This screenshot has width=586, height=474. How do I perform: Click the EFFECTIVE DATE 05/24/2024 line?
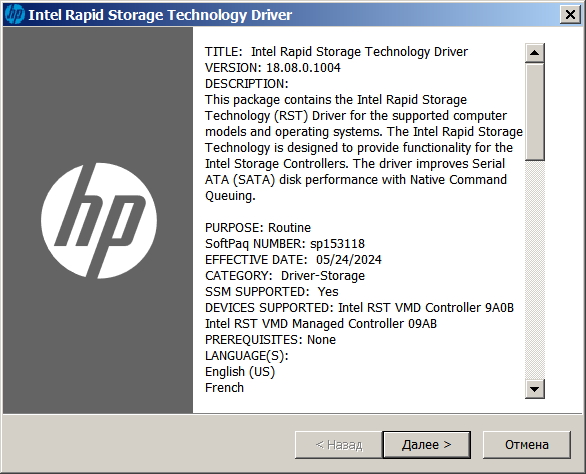click(x=293, y=260)
